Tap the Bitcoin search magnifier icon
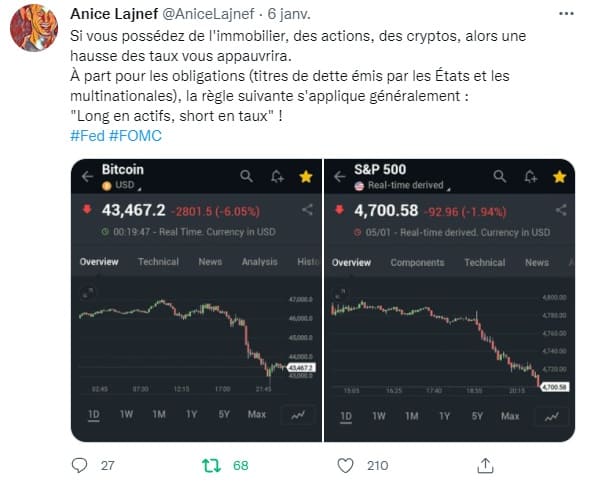 pyautogui.click(x=247, y=176)
